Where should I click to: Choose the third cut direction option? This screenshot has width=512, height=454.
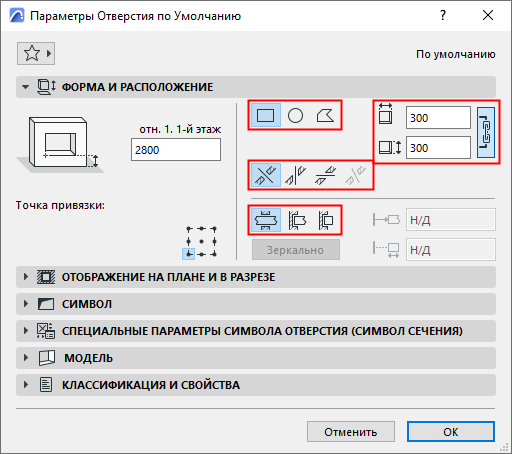tap(325, 175)
